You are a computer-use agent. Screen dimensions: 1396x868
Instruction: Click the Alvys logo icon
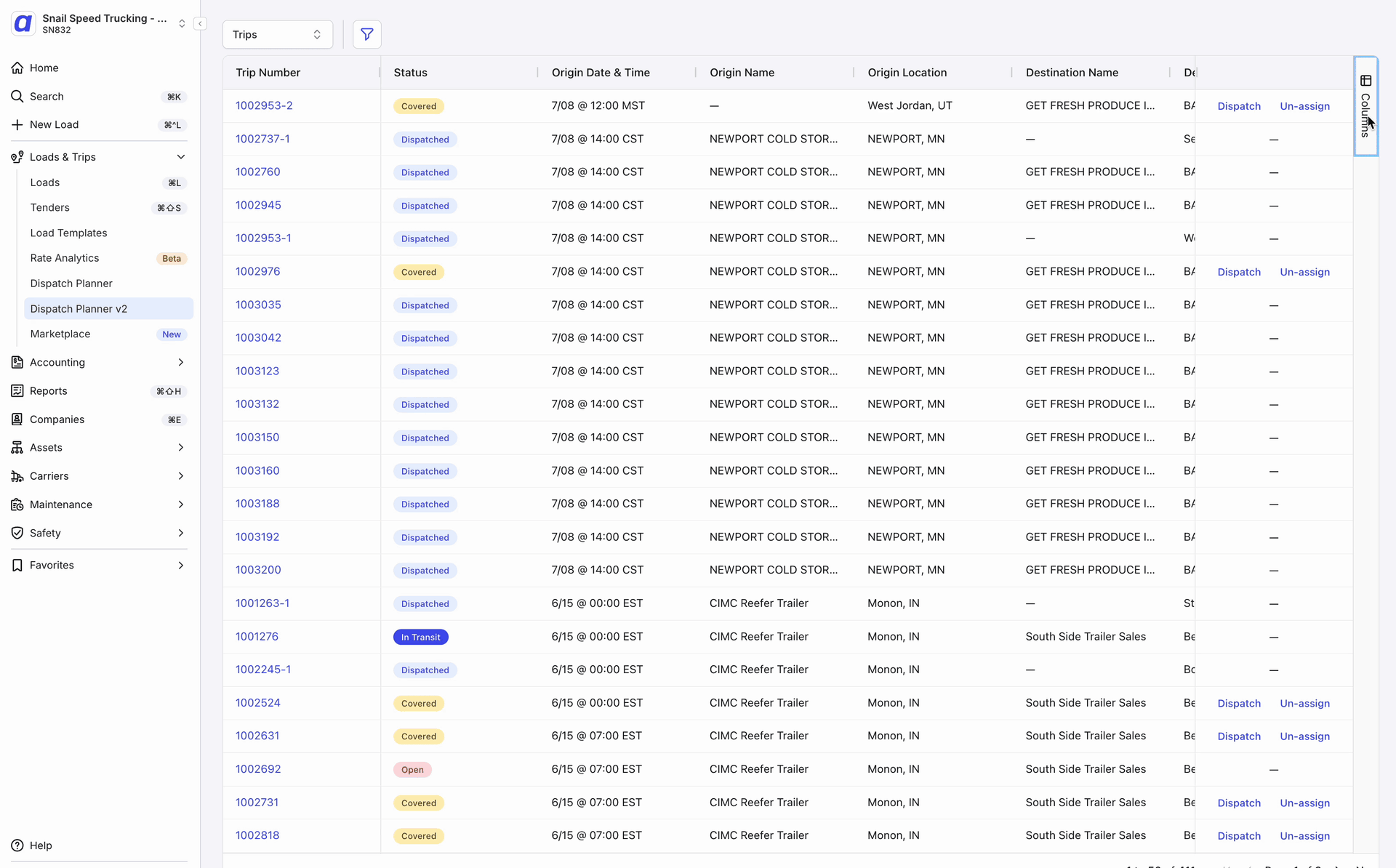23,24
